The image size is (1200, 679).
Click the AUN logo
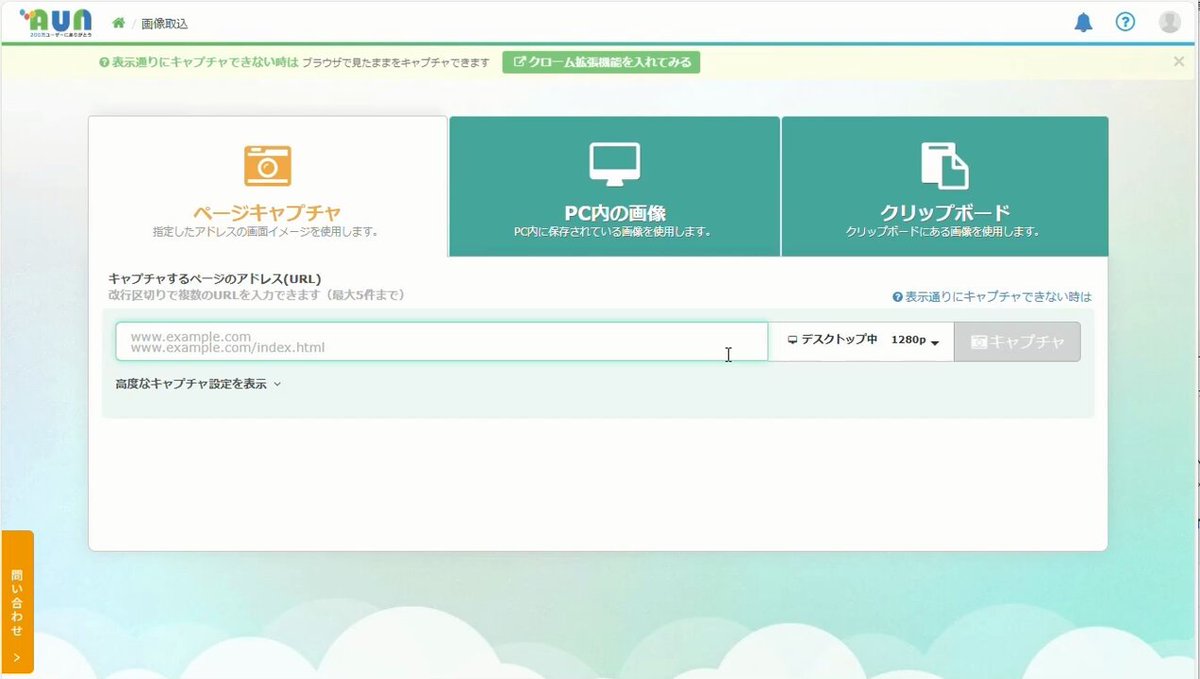(56, 21)
